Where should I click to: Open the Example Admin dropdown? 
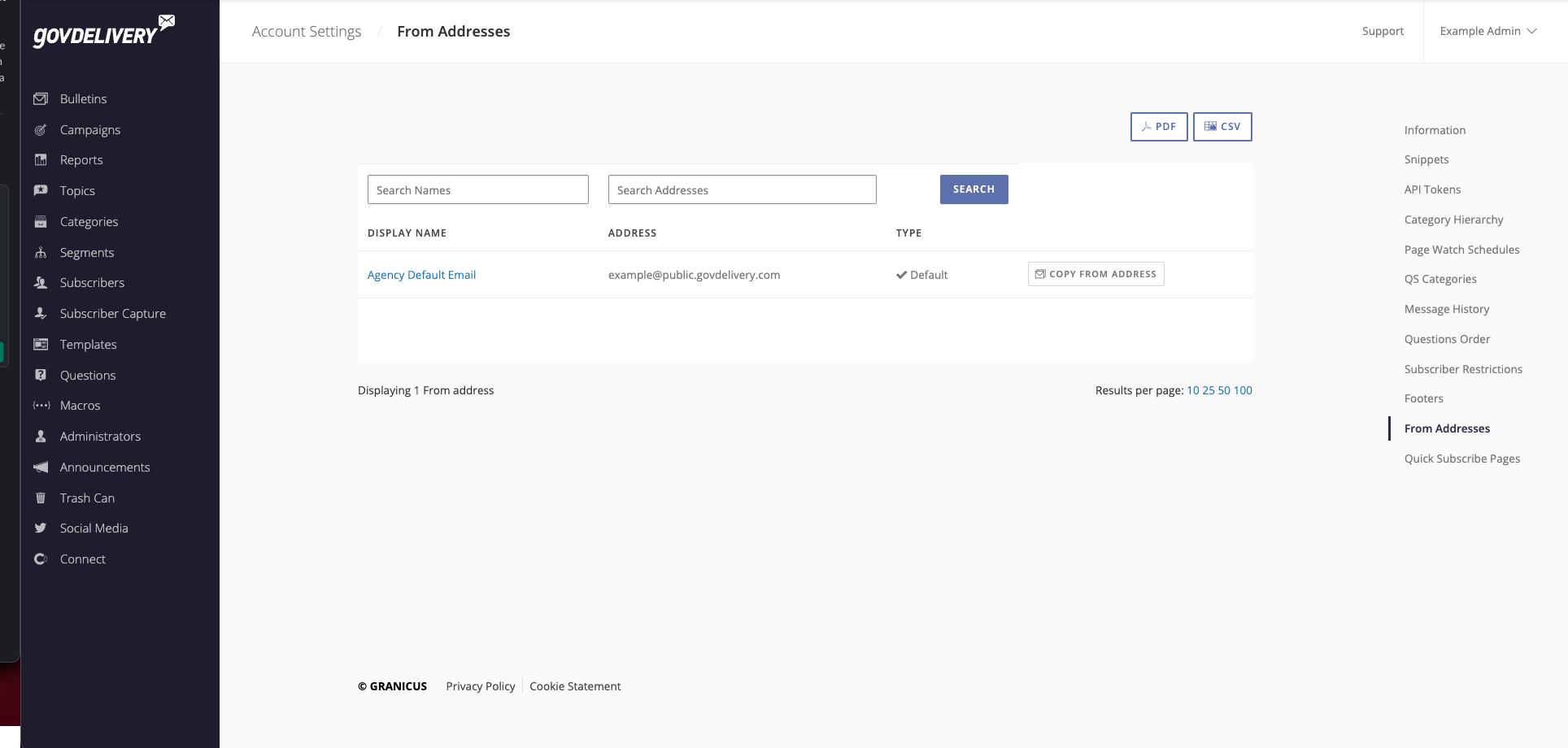1487,31
